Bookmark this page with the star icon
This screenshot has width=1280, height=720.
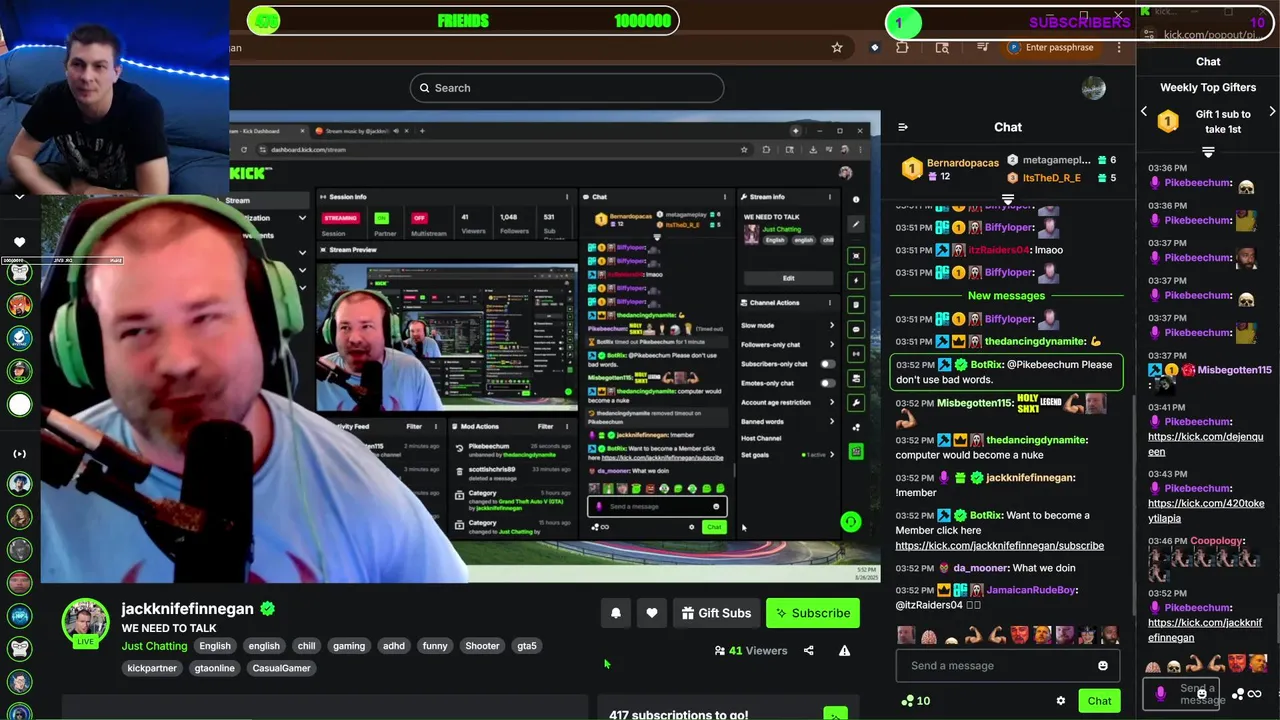(x=837, y=47)
